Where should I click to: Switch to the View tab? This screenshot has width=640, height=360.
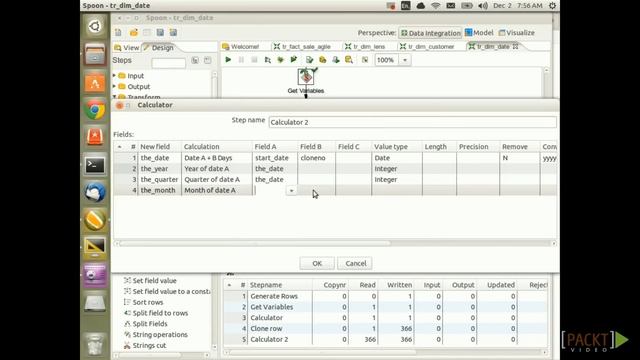127,48
